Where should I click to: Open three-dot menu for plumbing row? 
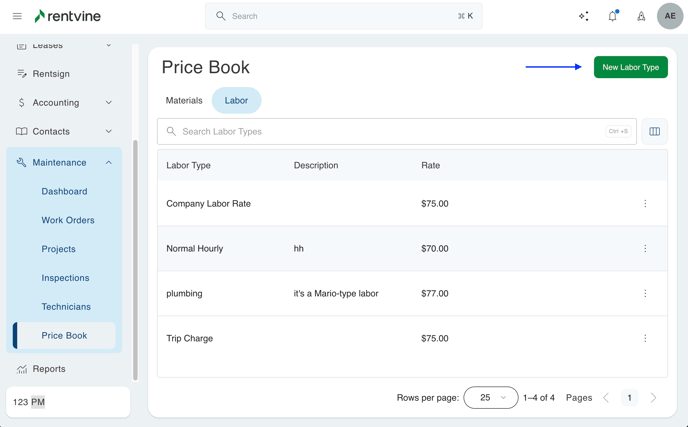(x=645, y=294)
